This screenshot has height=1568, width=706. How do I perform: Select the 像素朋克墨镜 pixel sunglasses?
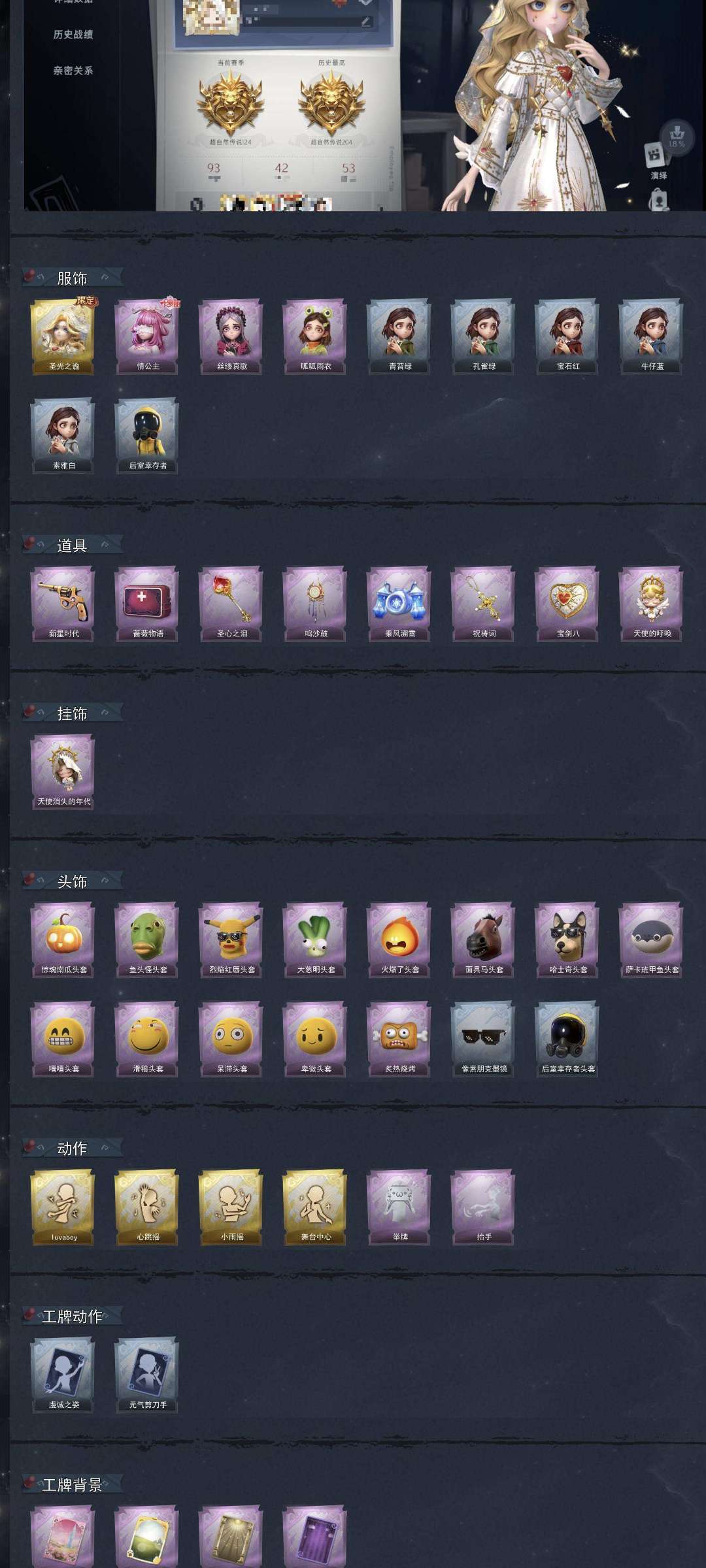tap(483, 1038)
